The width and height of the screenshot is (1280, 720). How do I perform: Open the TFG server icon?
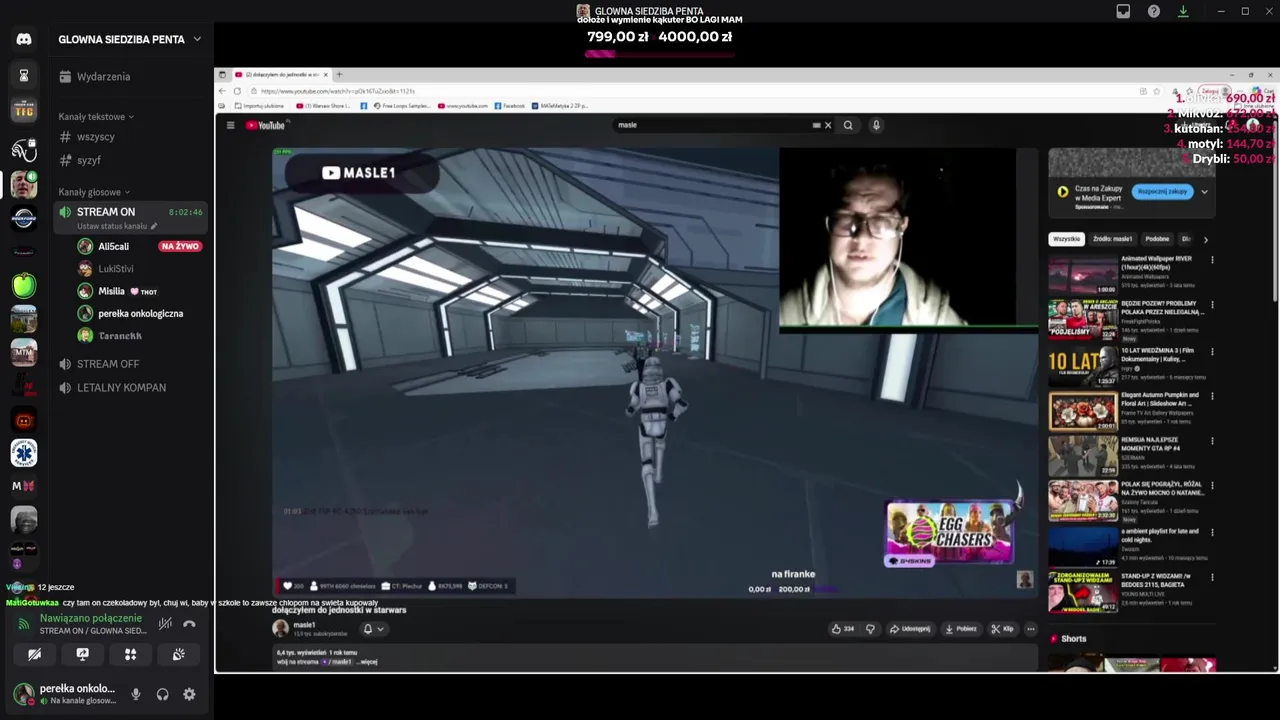click(24, 110)
